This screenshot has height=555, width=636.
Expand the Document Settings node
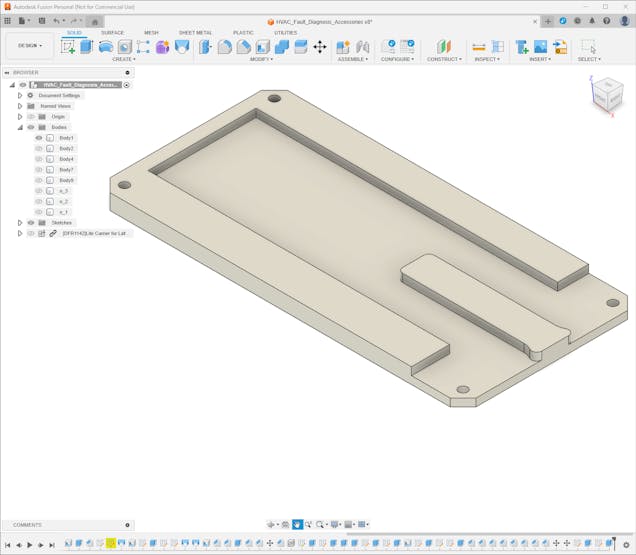tap(20, 96)
